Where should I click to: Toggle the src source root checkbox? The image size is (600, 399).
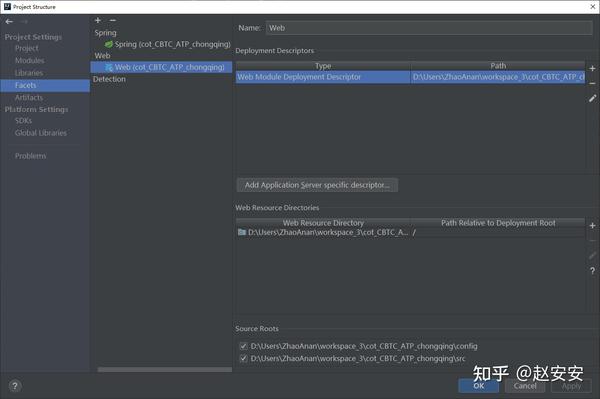(243, 358)
